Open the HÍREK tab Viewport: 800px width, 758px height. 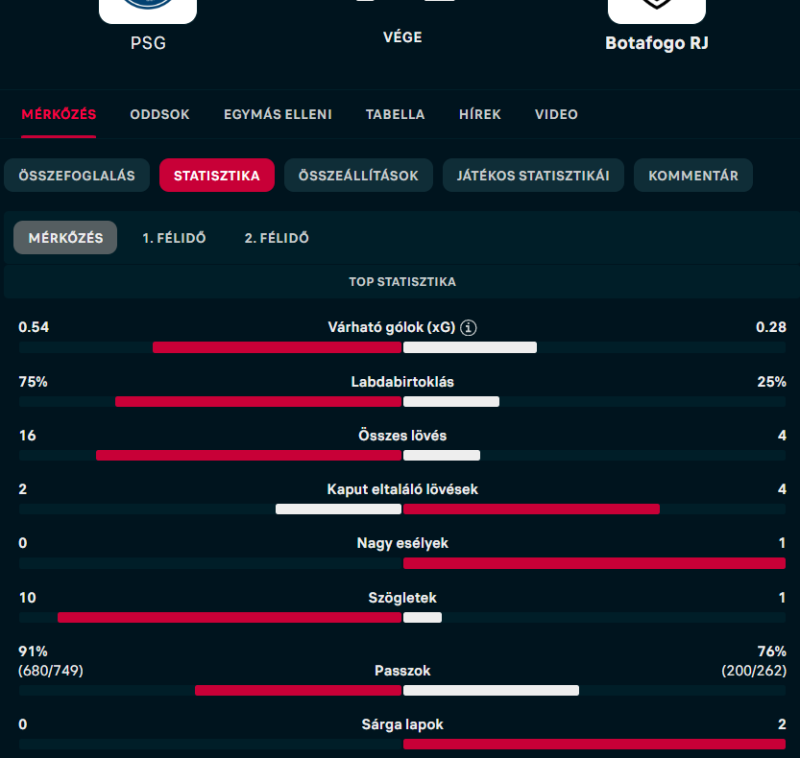[x=480, y=114]
